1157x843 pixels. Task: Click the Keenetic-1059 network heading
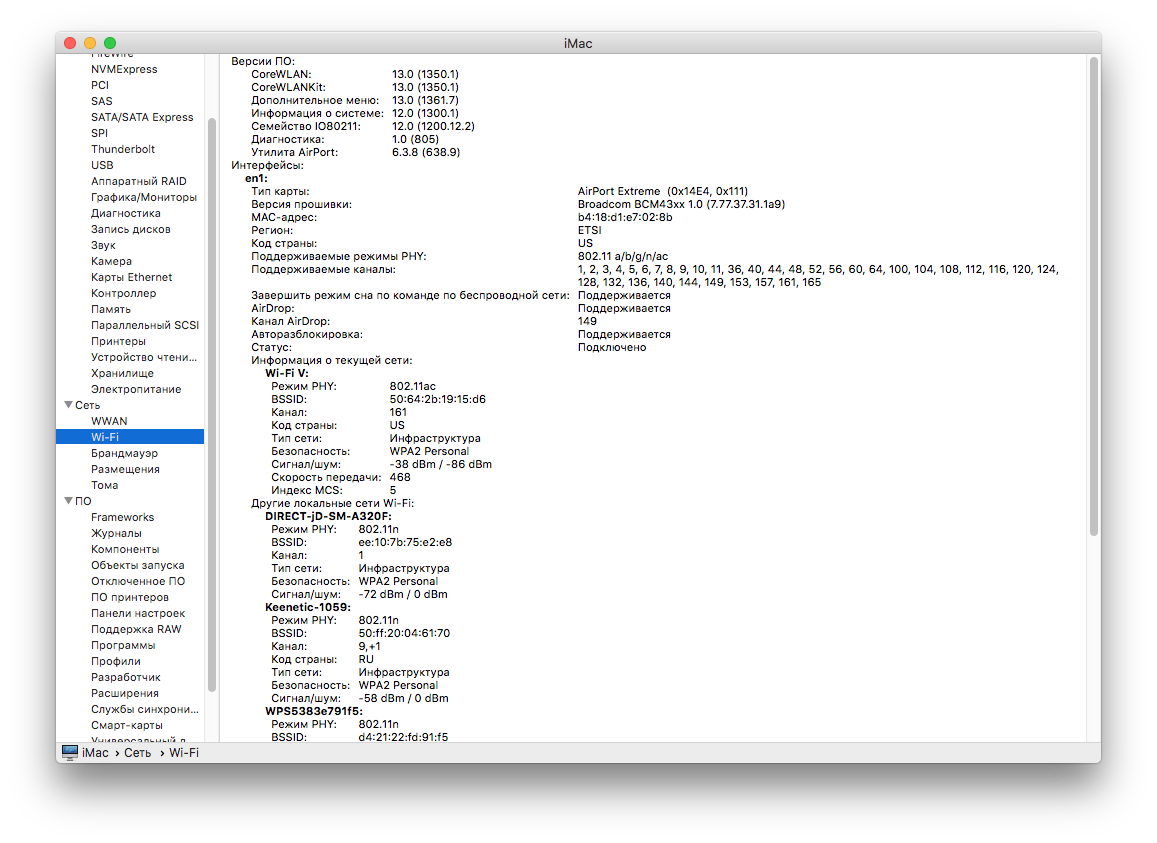308,607
